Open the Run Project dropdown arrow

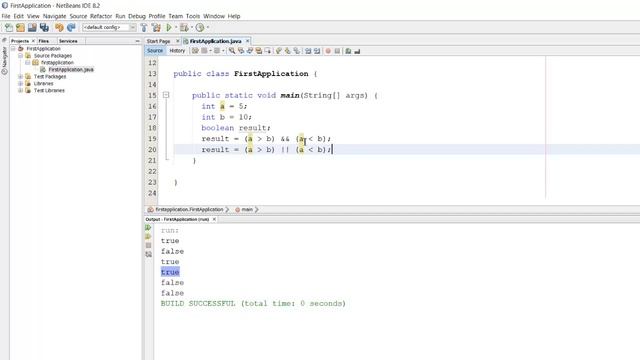(176, 27)
